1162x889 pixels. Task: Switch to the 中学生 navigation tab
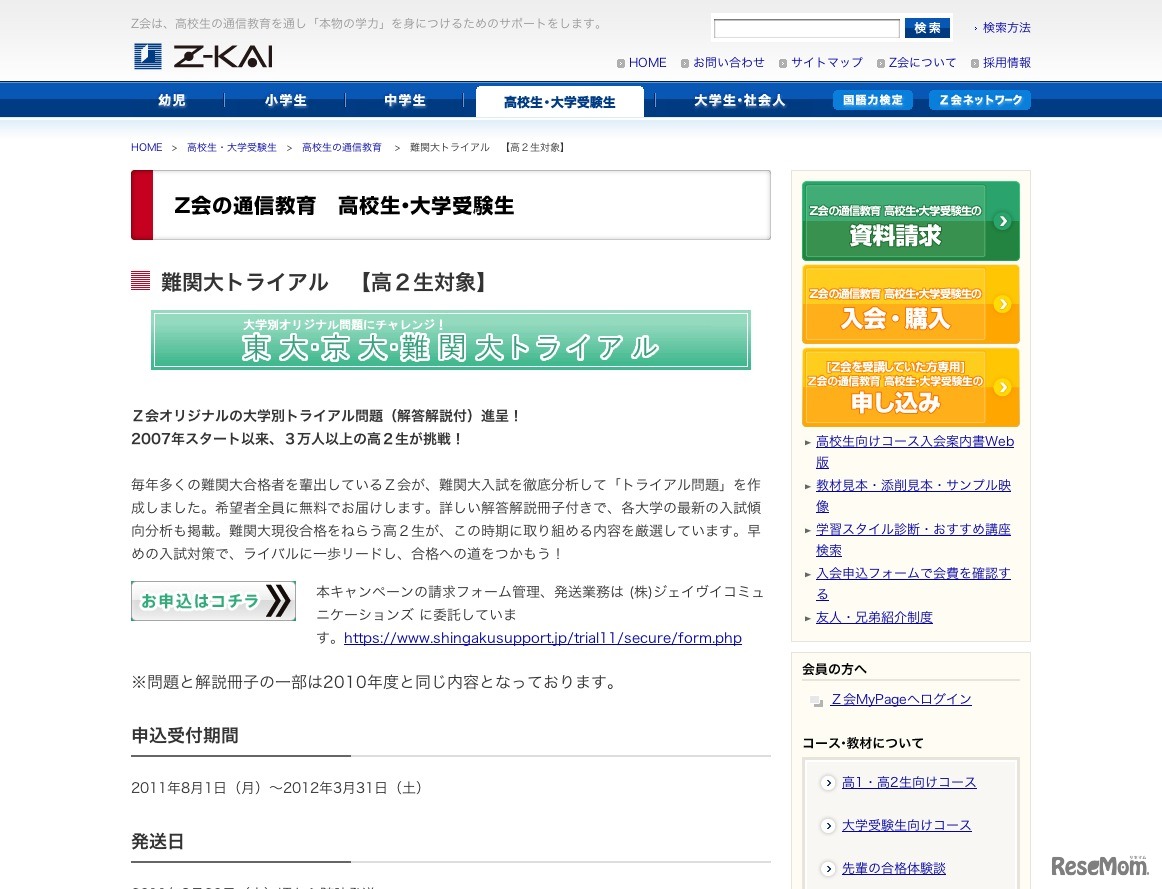click(404, 100)
